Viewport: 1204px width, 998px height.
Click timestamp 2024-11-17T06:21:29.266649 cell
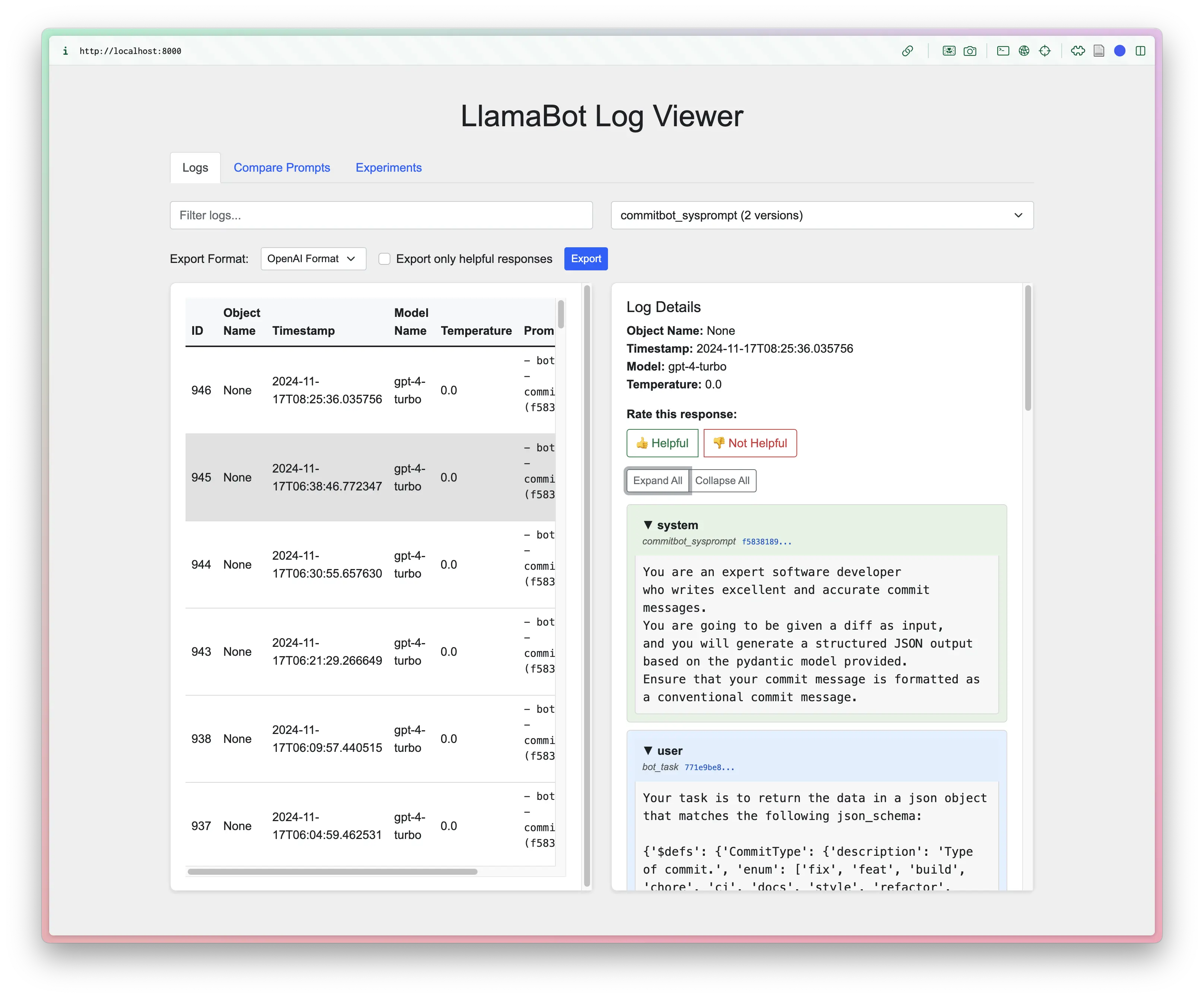pos(327,652)
